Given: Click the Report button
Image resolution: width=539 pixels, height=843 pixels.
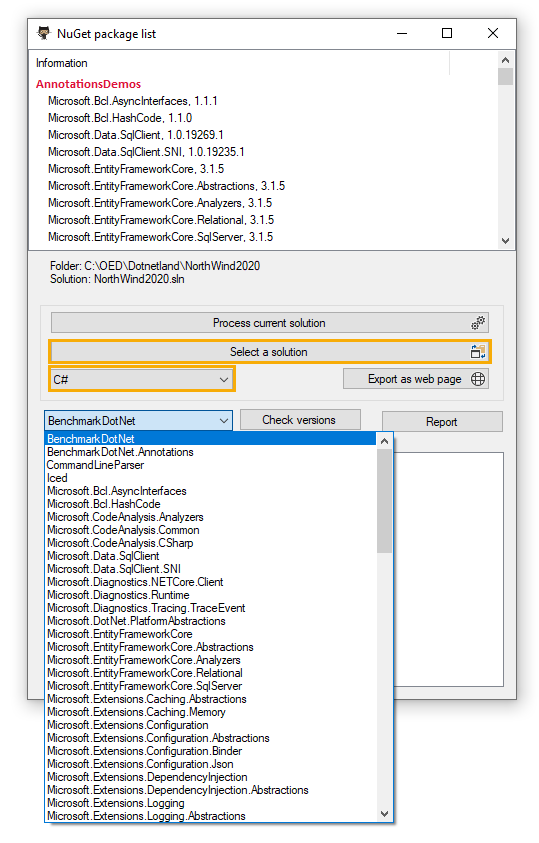Looking at the screenshot, I should point(442,422).
